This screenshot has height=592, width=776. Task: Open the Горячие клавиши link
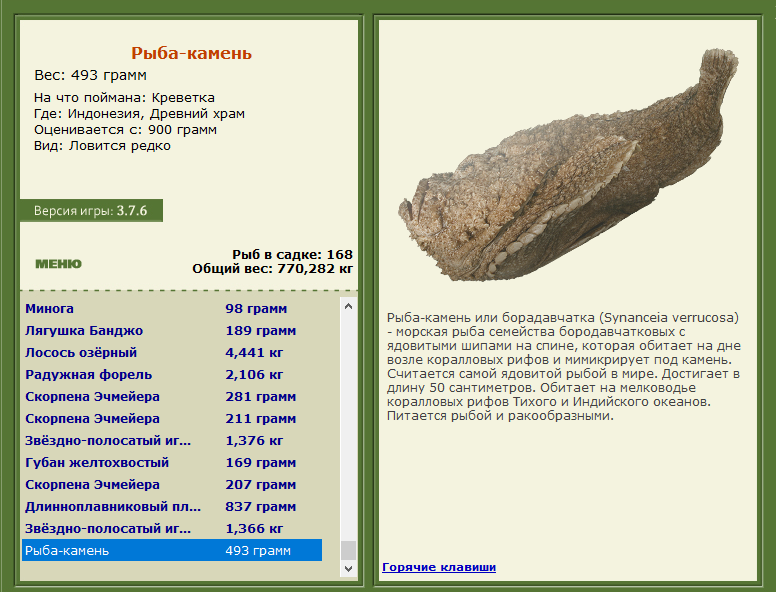tap(439, 567)
